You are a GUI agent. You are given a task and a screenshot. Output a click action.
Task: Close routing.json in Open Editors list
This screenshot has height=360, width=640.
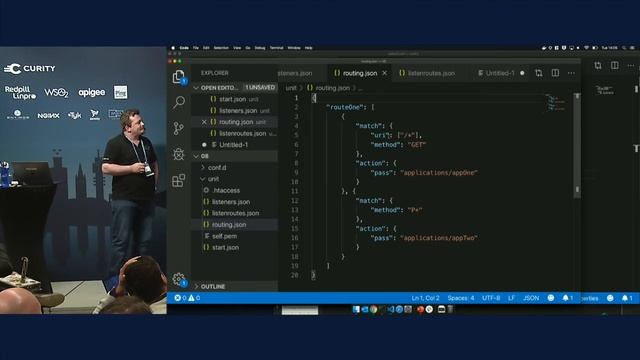(x=204, y=122)
